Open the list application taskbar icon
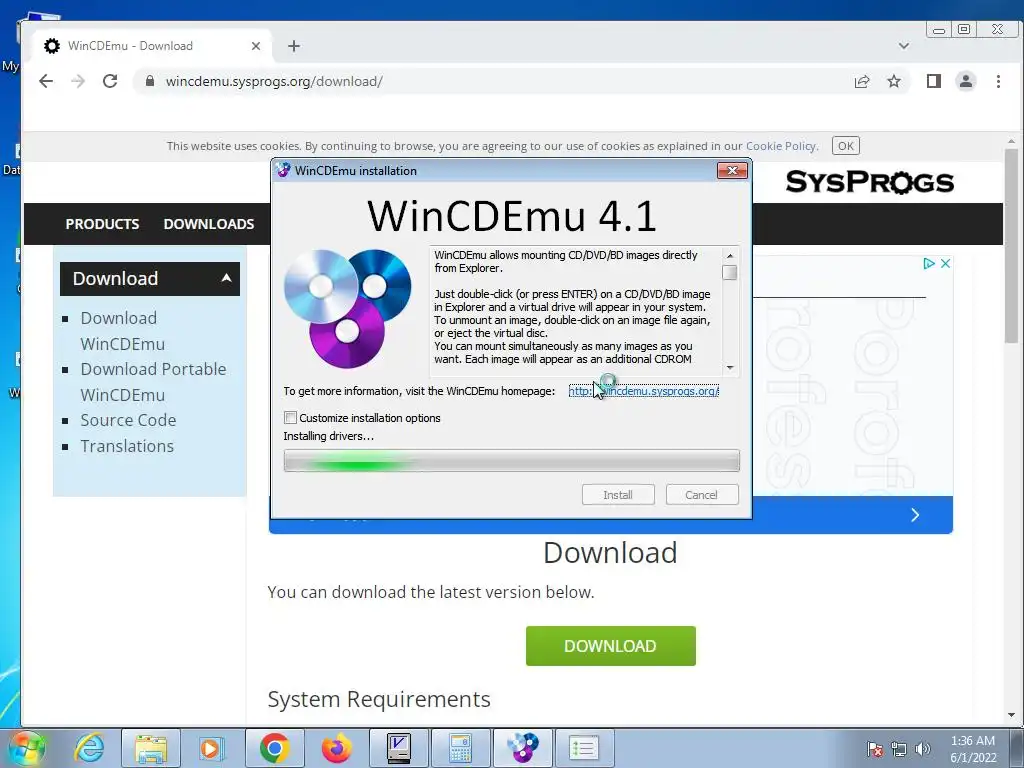Viewport: 1024px width, 768px height. coord(584,748)
